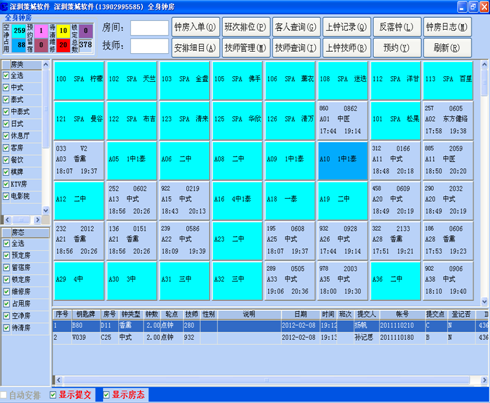Click 房类 list horizontal right arrow

(37, 220)
